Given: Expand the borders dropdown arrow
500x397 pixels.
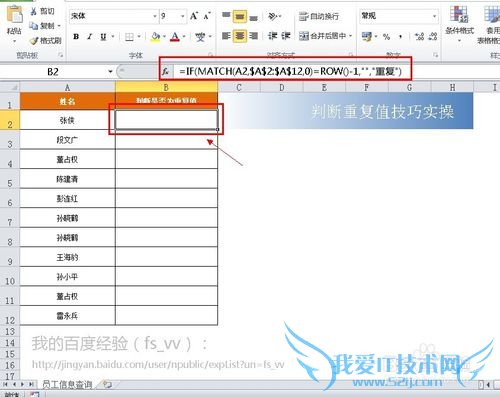Looking at the screenshot, I should click(139, 36).
